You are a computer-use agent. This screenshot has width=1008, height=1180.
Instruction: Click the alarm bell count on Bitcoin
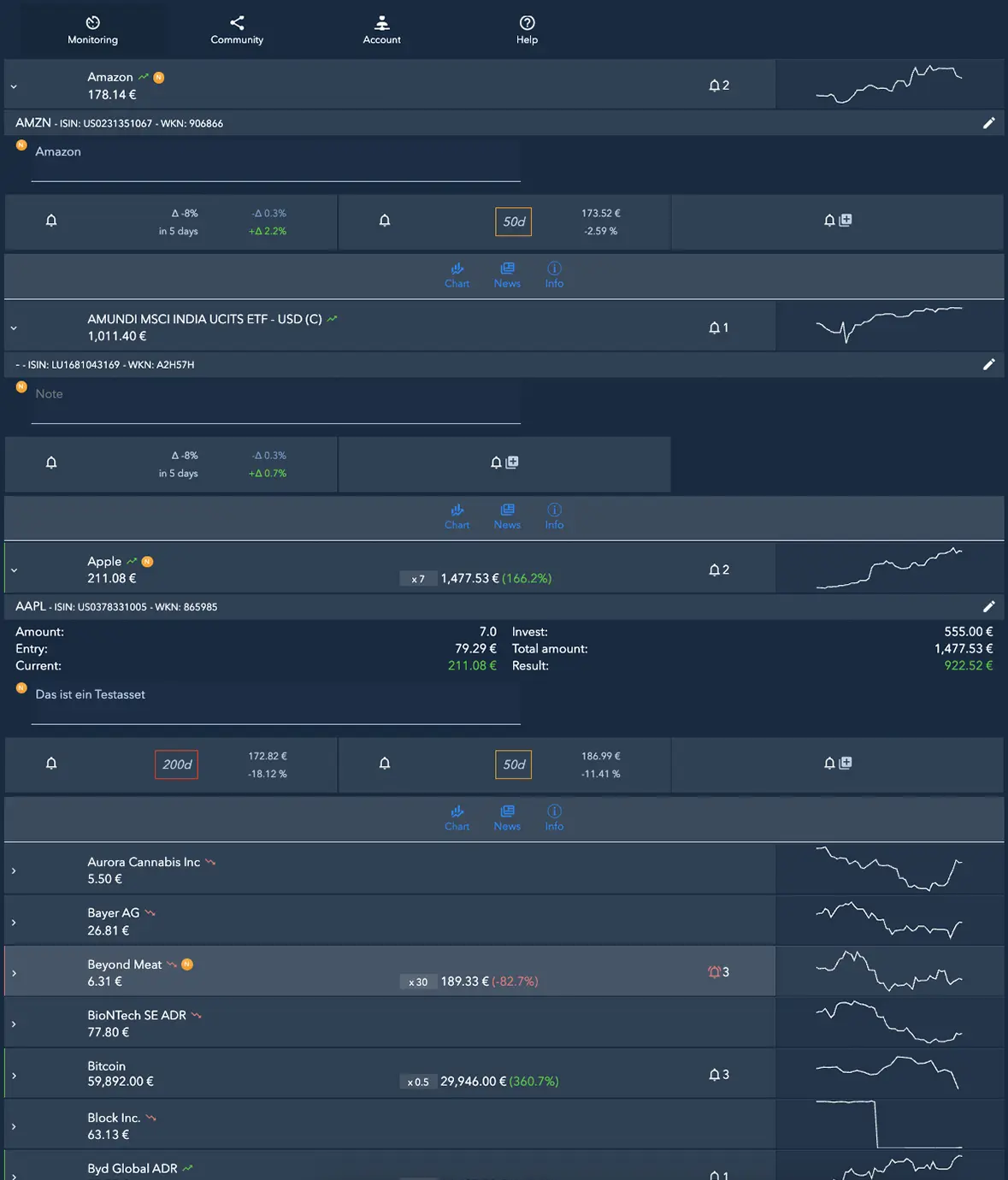click(x=718, y=1075)
